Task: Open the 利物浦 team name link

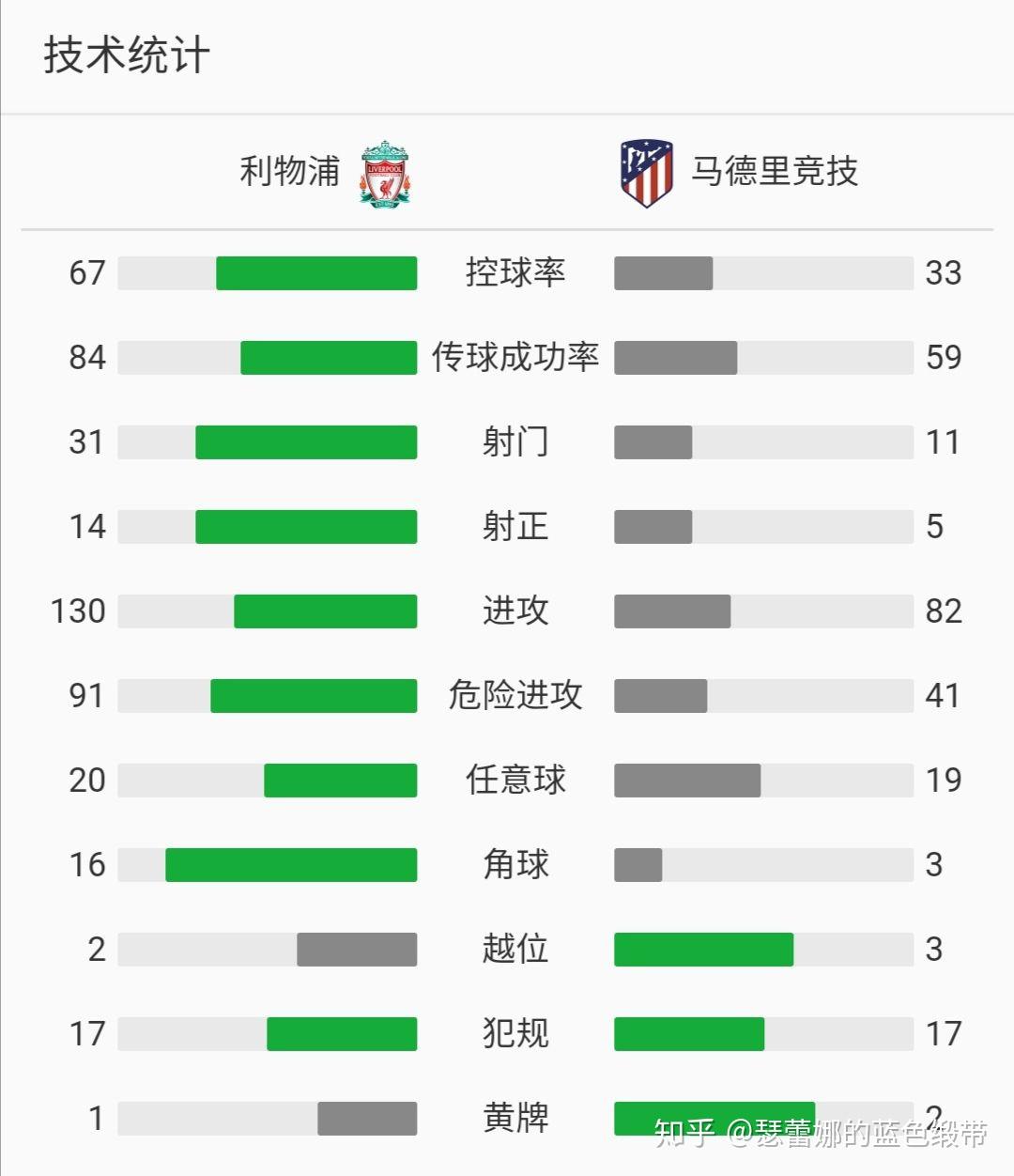Action: [290, 171]
